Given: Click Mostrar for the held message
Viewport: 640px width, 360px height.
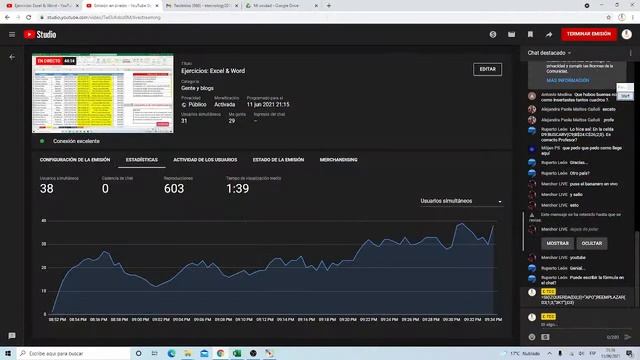Looking at the screenshot, I should coord(557,243).
